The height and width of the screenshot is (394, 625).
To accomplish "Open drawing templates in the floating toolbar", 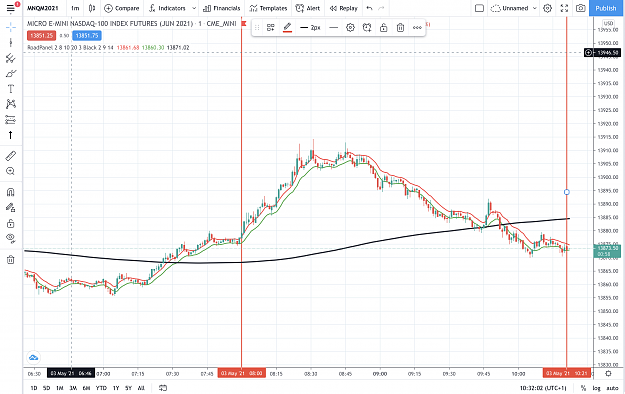I will click(x=271, y=28).
